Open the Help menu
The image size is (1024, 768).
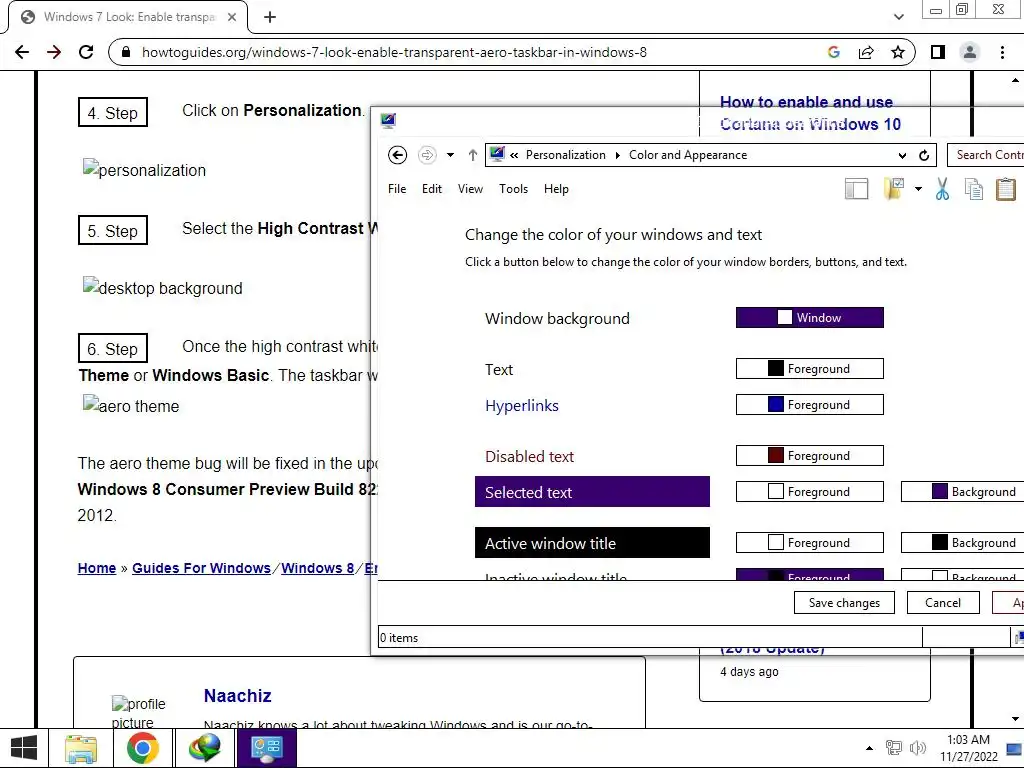click(x=556, y=189)
